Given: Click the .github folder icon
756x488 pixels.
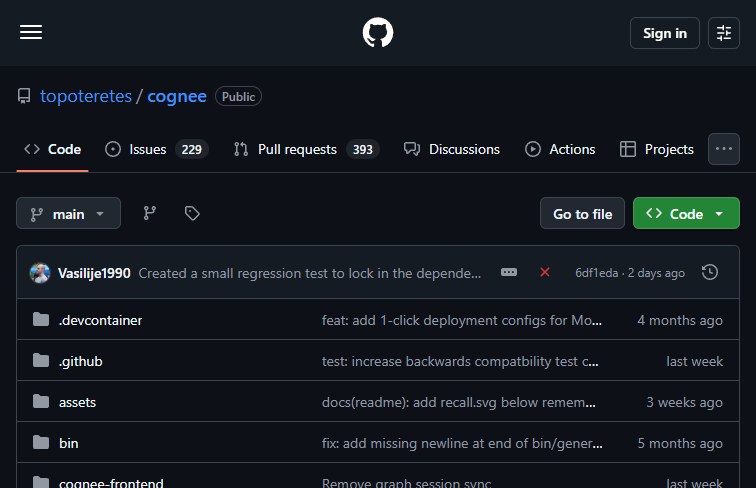Looking at the screenshot, I should (41, 360).
